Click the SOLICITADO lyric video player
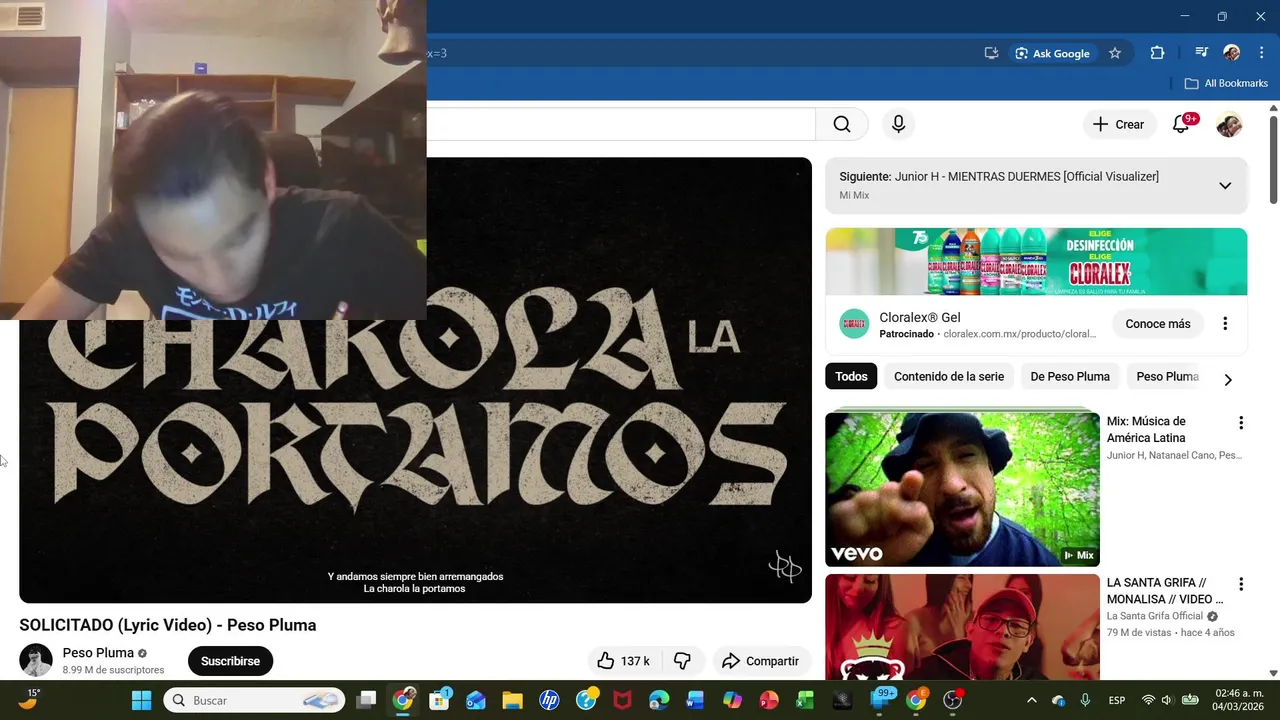The width and height of the screenshot is (1280, 720). click(x=415, y=380)
